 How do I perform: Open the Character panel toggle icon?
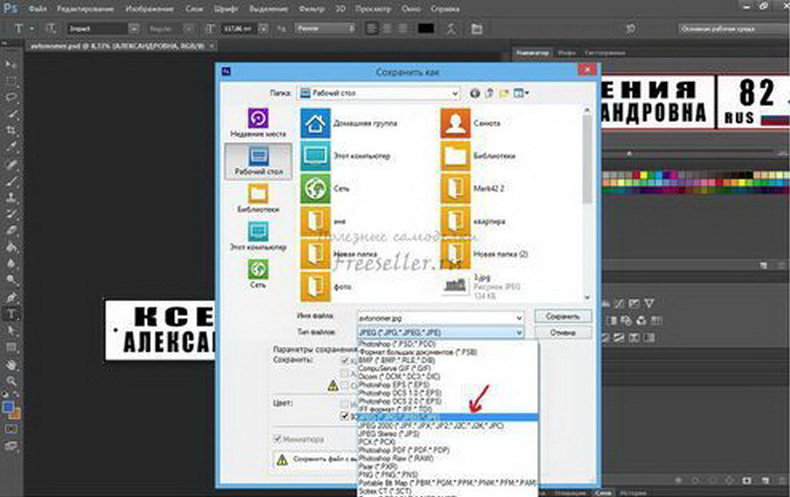477,29
